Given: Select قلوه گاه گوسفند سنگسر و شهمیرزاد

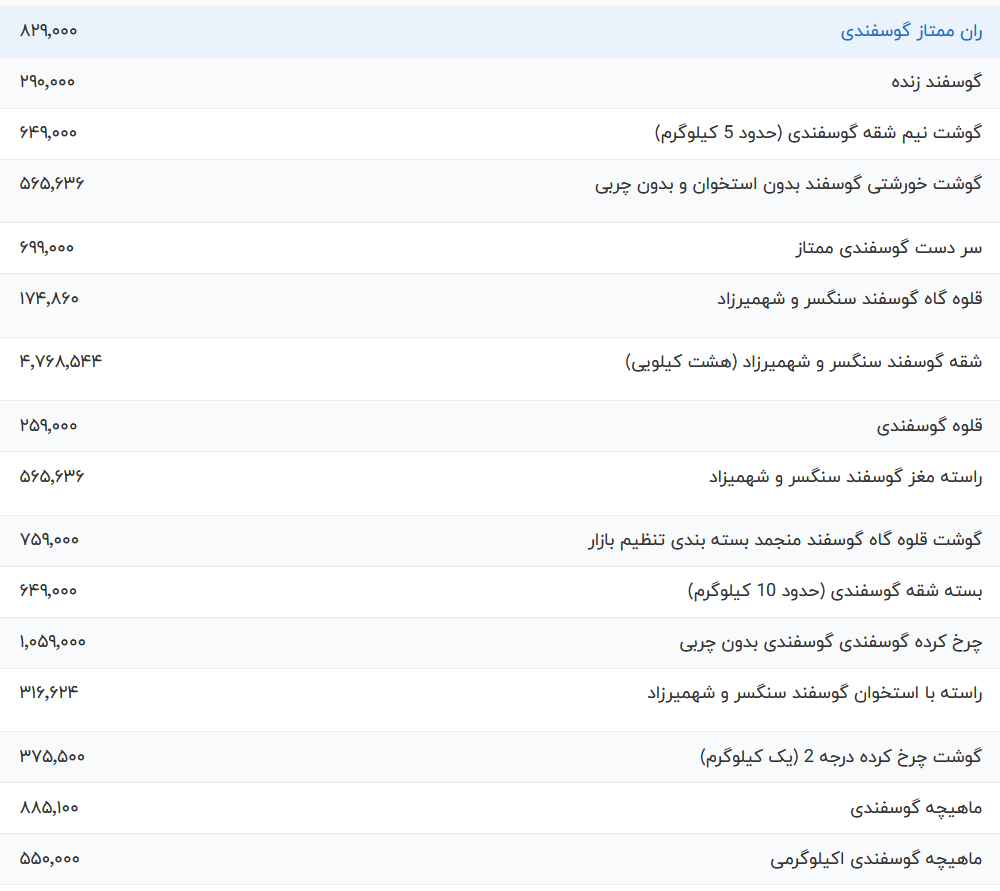Looking at the screenshot, I should coord(849,299).
